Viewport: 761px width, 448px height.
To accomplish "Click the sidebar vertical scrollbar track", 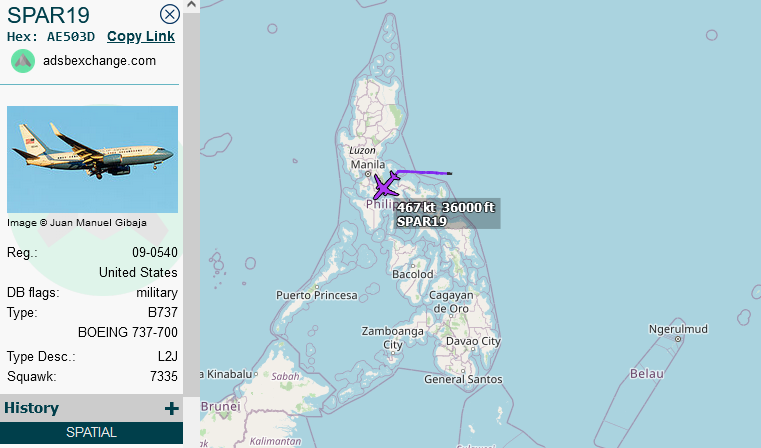I will 191,204.
